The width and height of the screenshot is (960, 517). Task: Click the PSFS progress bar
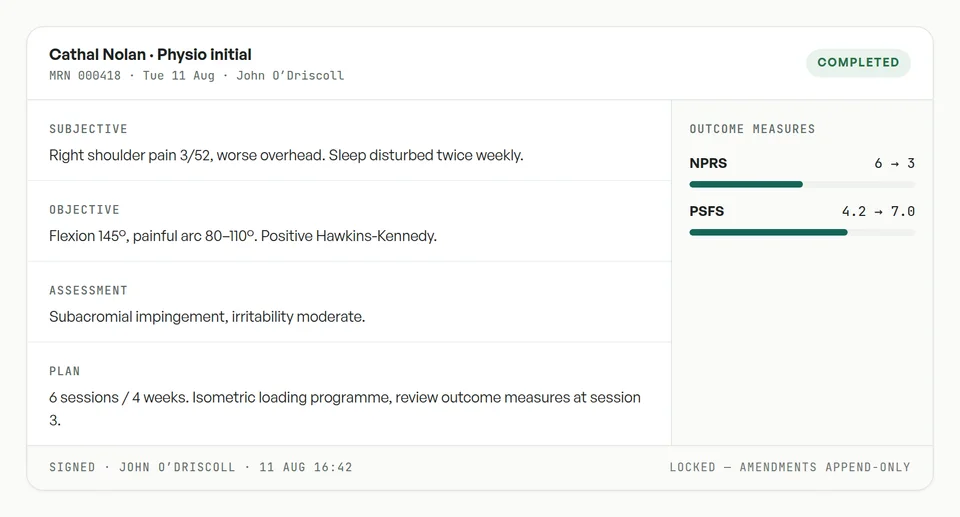[x=802, y=232]
